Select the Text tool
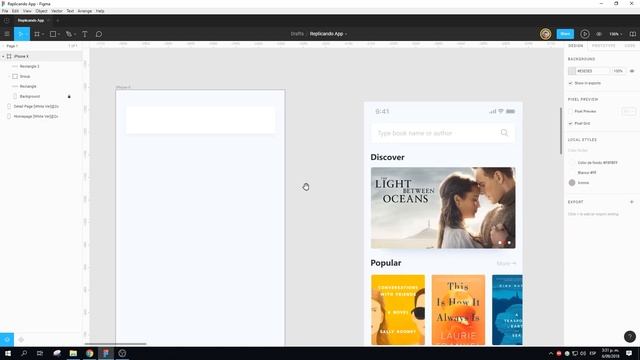 [x=85, y=34]
